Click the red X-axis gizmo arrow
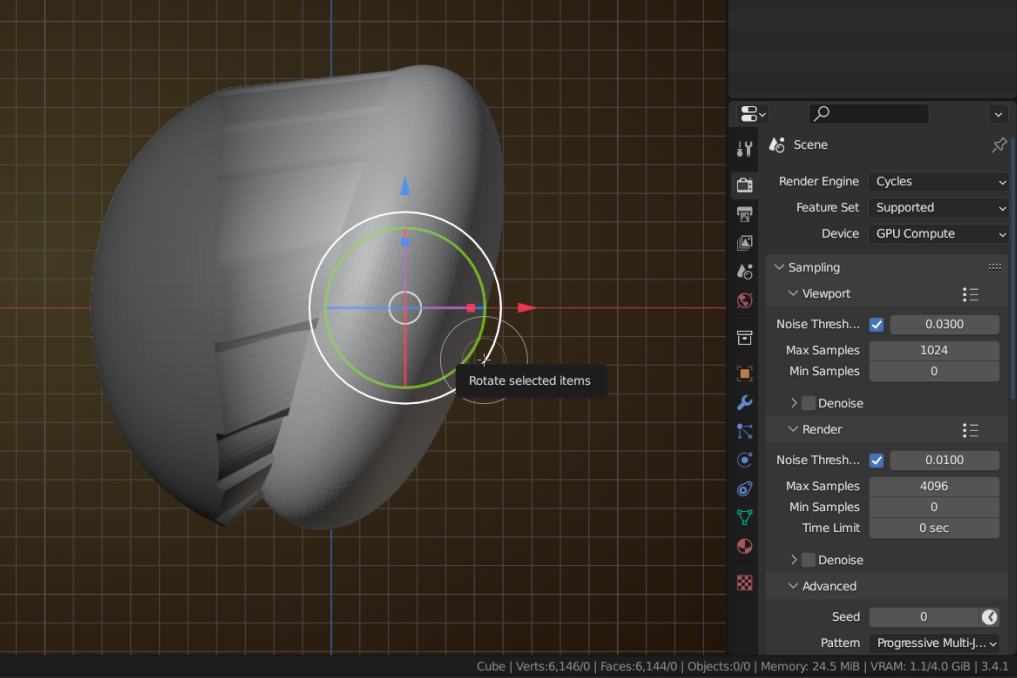Viewport: 1017px width, 678px height. pos(527,308)
